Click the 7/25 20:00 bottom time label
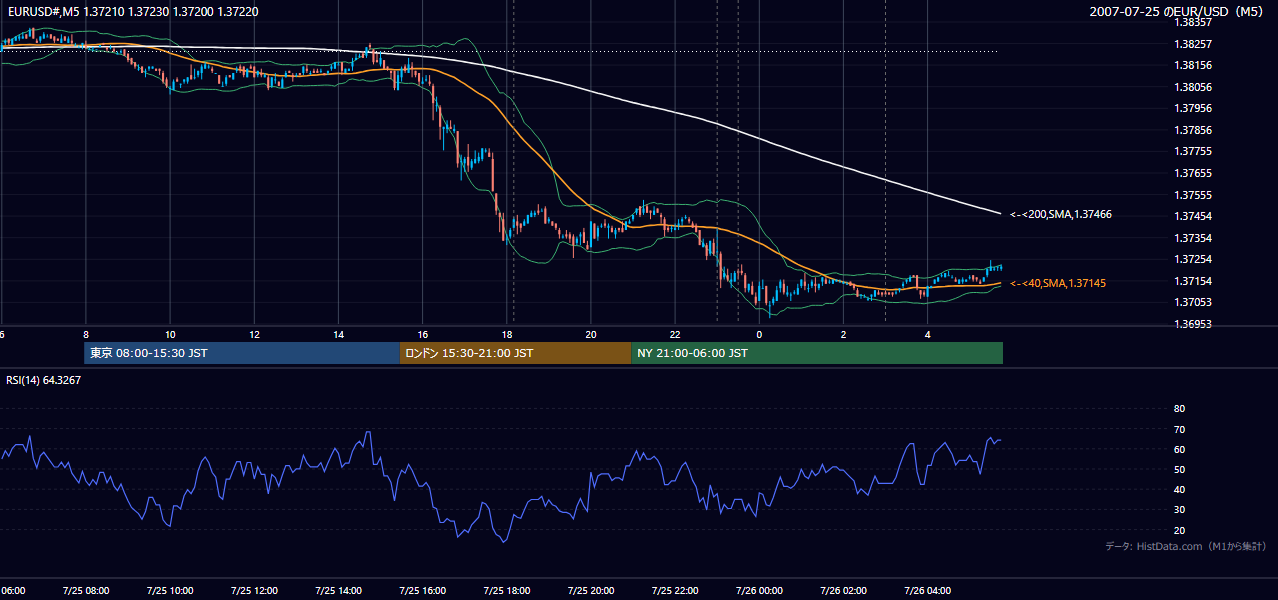This screenshot has height=600, width=1278. click(x=591, y=590)
